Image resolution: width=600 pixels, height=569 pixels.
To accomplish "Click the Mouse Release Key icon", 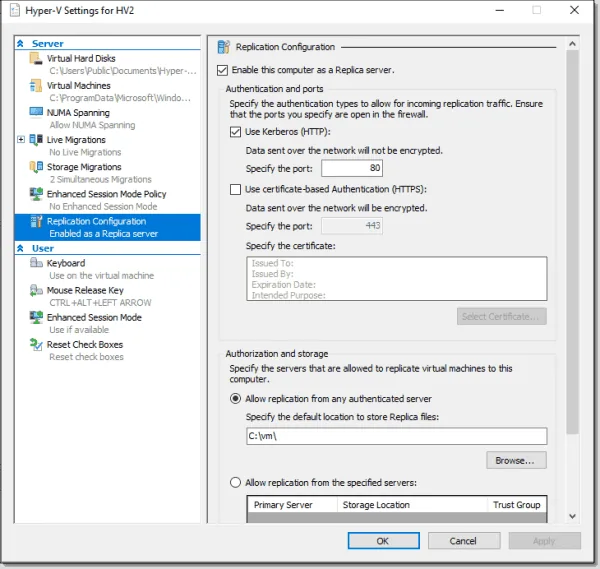I will tap(36, 290).
